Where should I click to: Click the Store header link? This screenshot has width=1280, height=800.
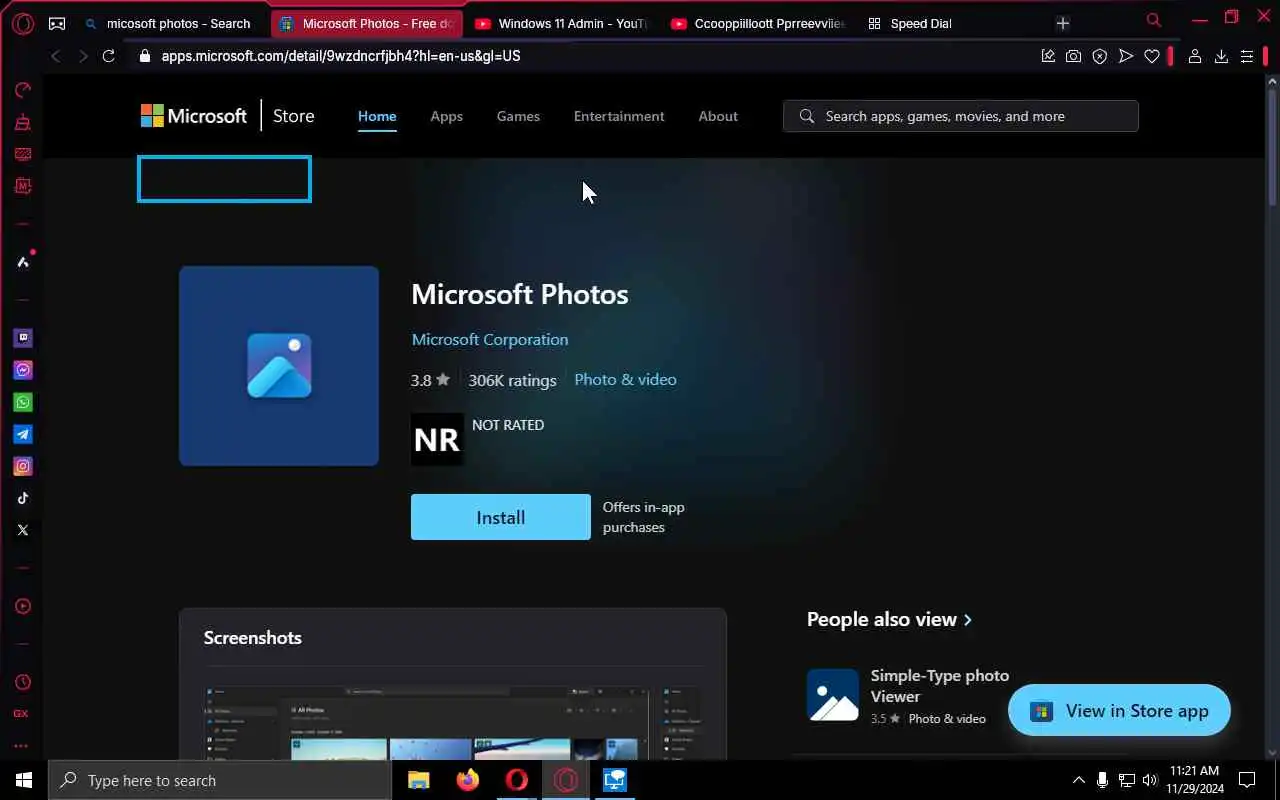[294, 116]
